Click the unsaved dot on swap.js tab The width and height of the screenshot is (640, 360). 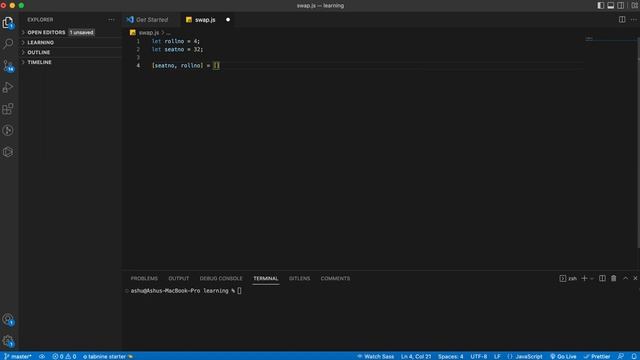click(228, 20)
